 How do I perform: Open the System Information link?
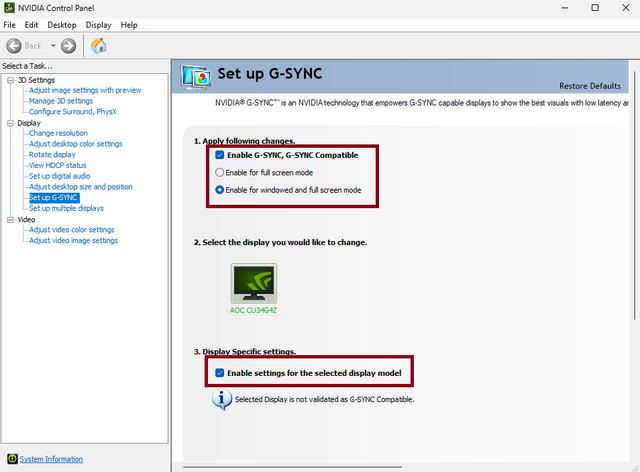coord(51,459)
